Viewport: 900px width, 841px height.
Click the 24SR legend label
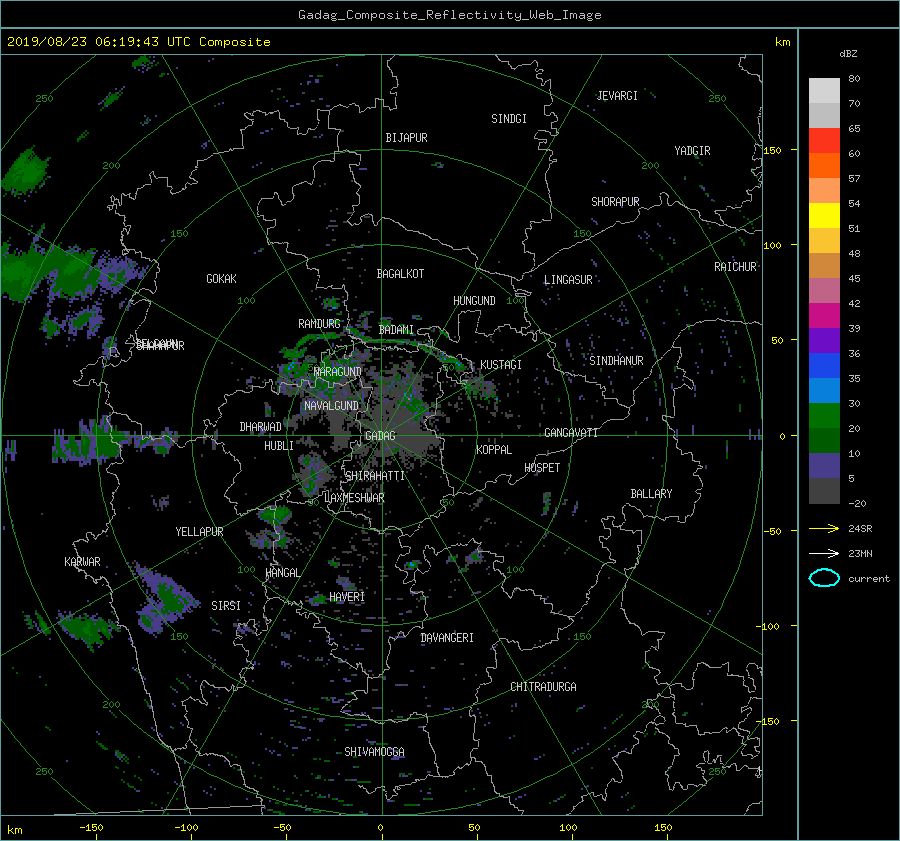point(860,529)
